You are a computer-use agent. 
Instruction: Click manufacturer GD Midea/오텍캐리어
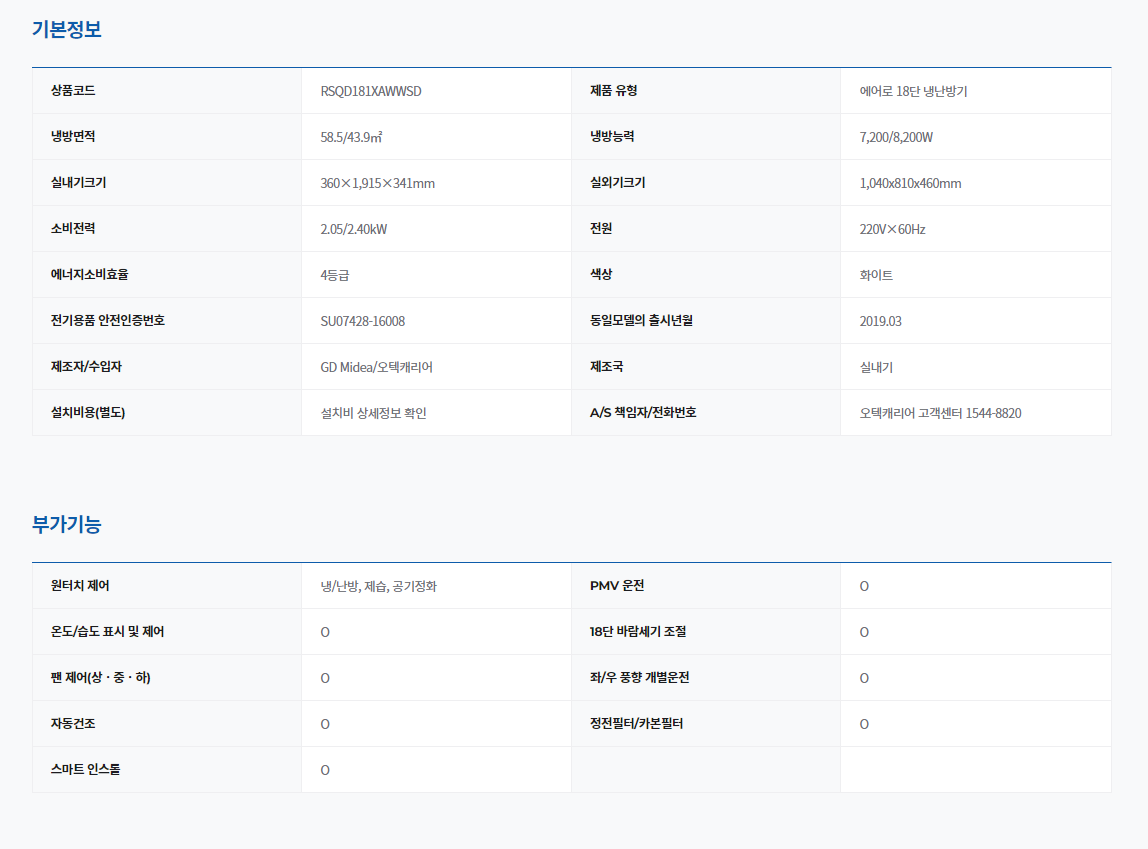tap(376, 367)
